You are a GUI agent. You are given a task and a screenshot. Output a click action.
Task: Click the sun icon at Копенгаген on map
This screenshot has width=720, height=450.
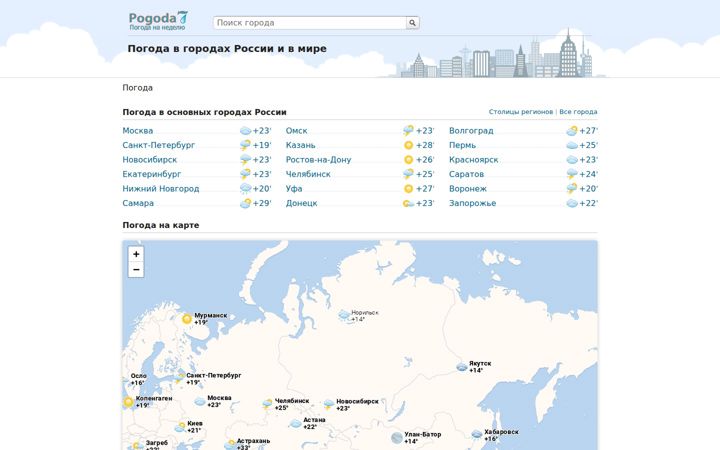point(129,402)
